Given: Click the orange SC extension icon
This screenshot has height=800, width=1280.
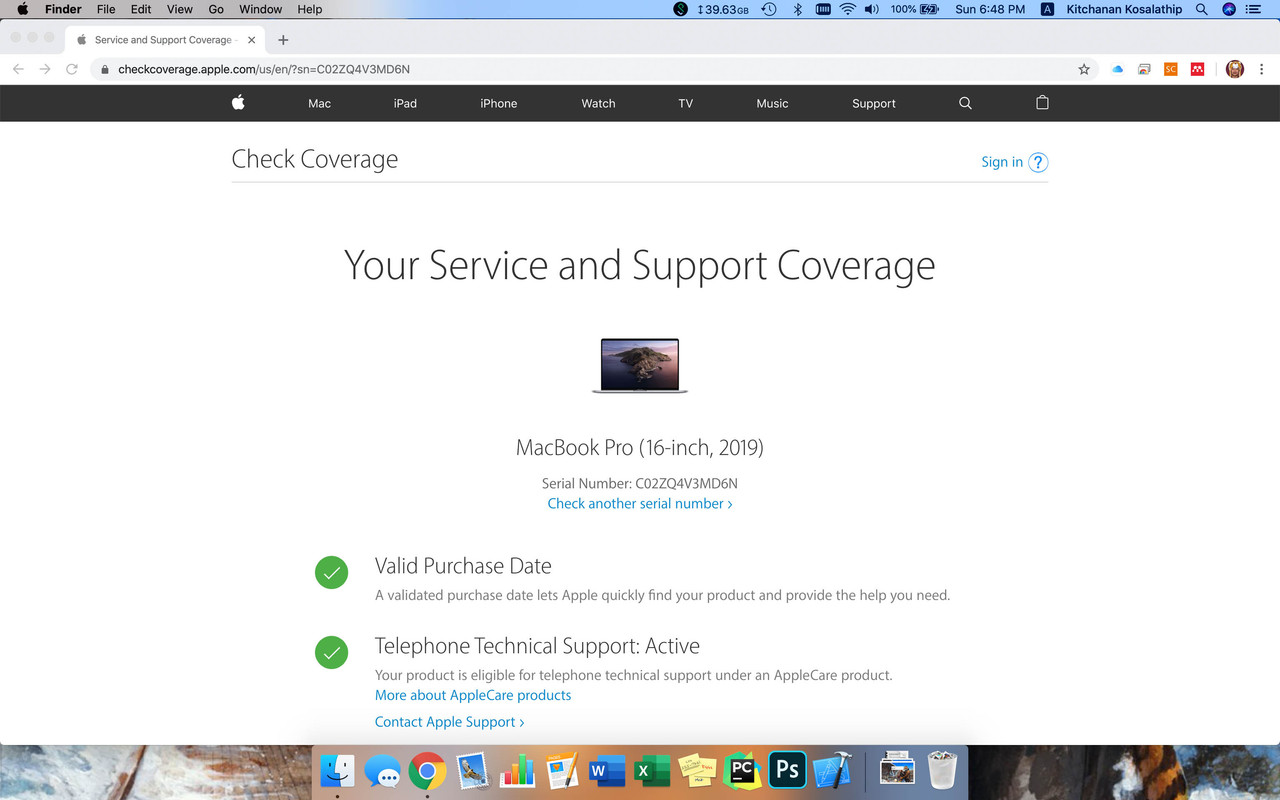Looking at the screenshot, I should 1170,69.
